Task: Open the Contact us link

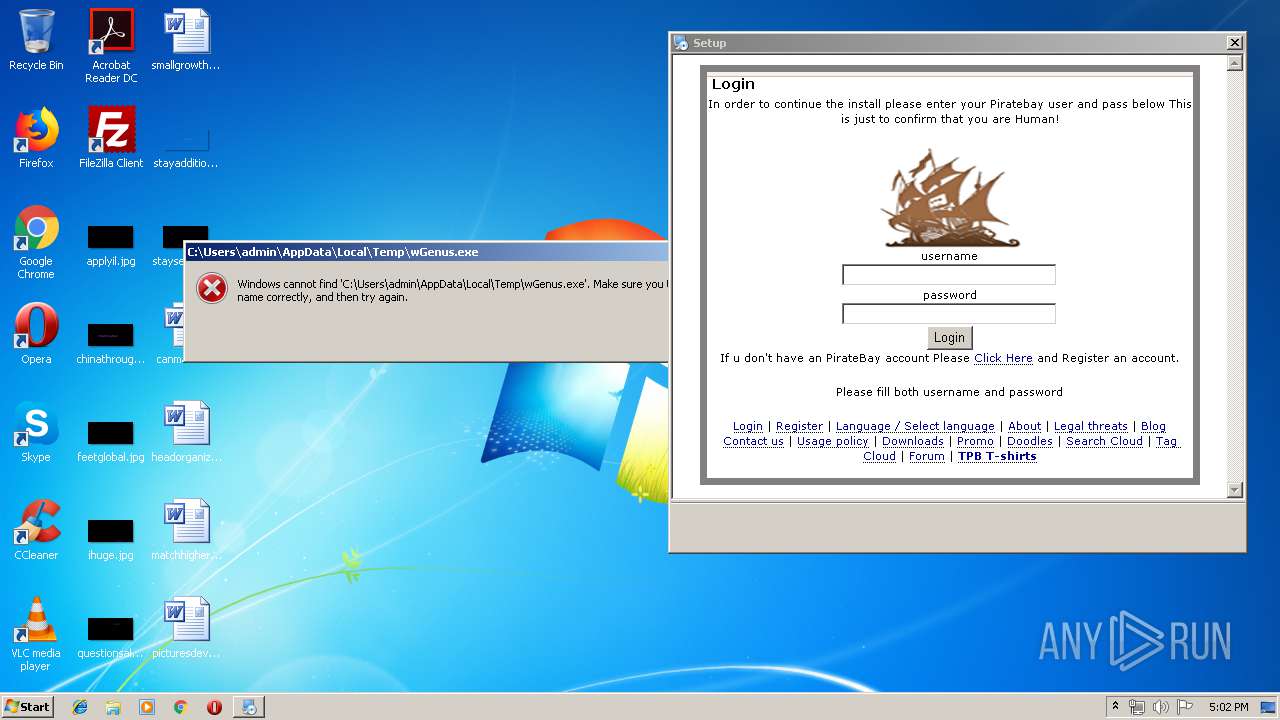Action: [753, 441]
